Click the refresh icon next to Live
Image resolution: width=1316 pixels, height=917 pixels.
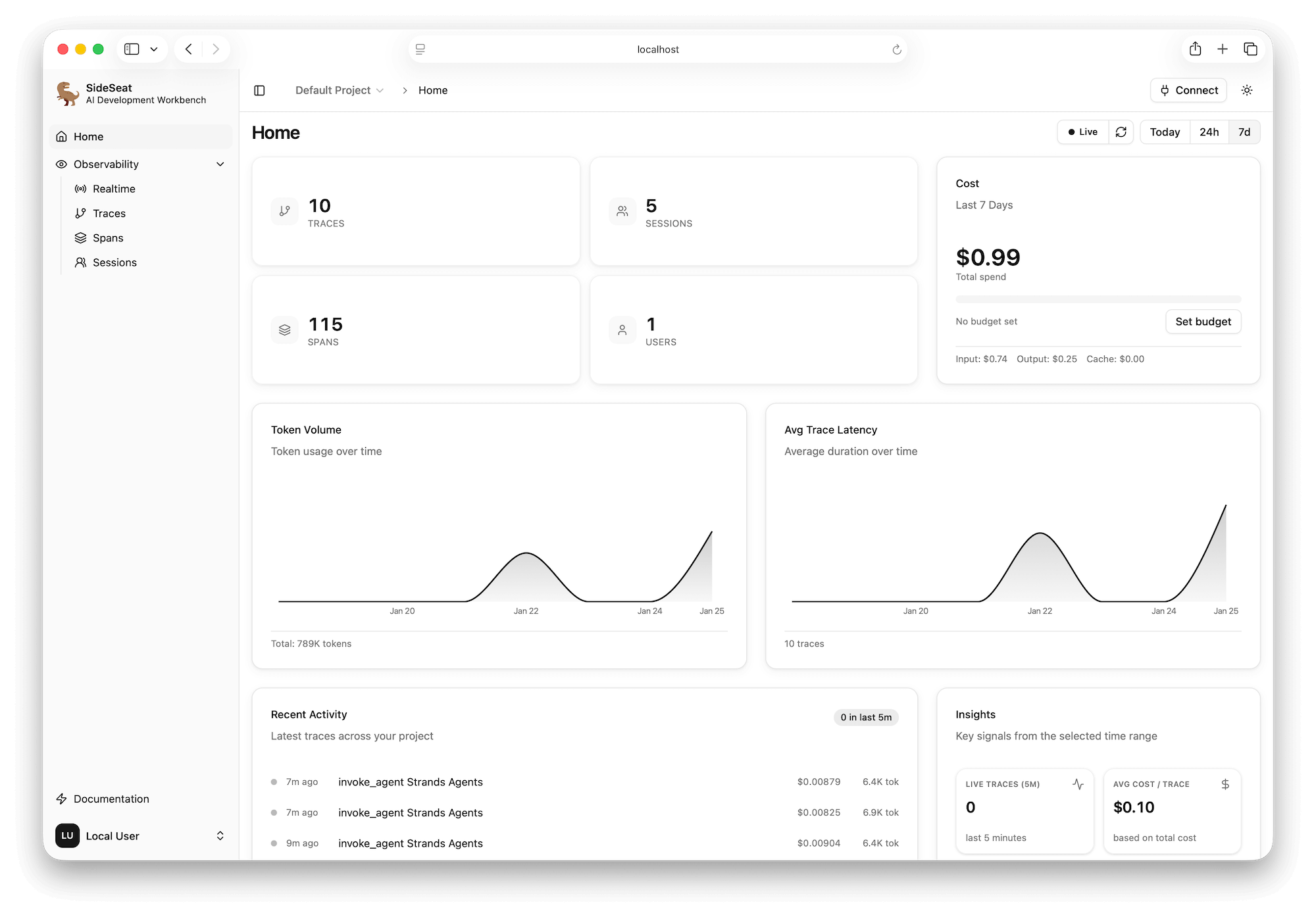pos(1121,132)
